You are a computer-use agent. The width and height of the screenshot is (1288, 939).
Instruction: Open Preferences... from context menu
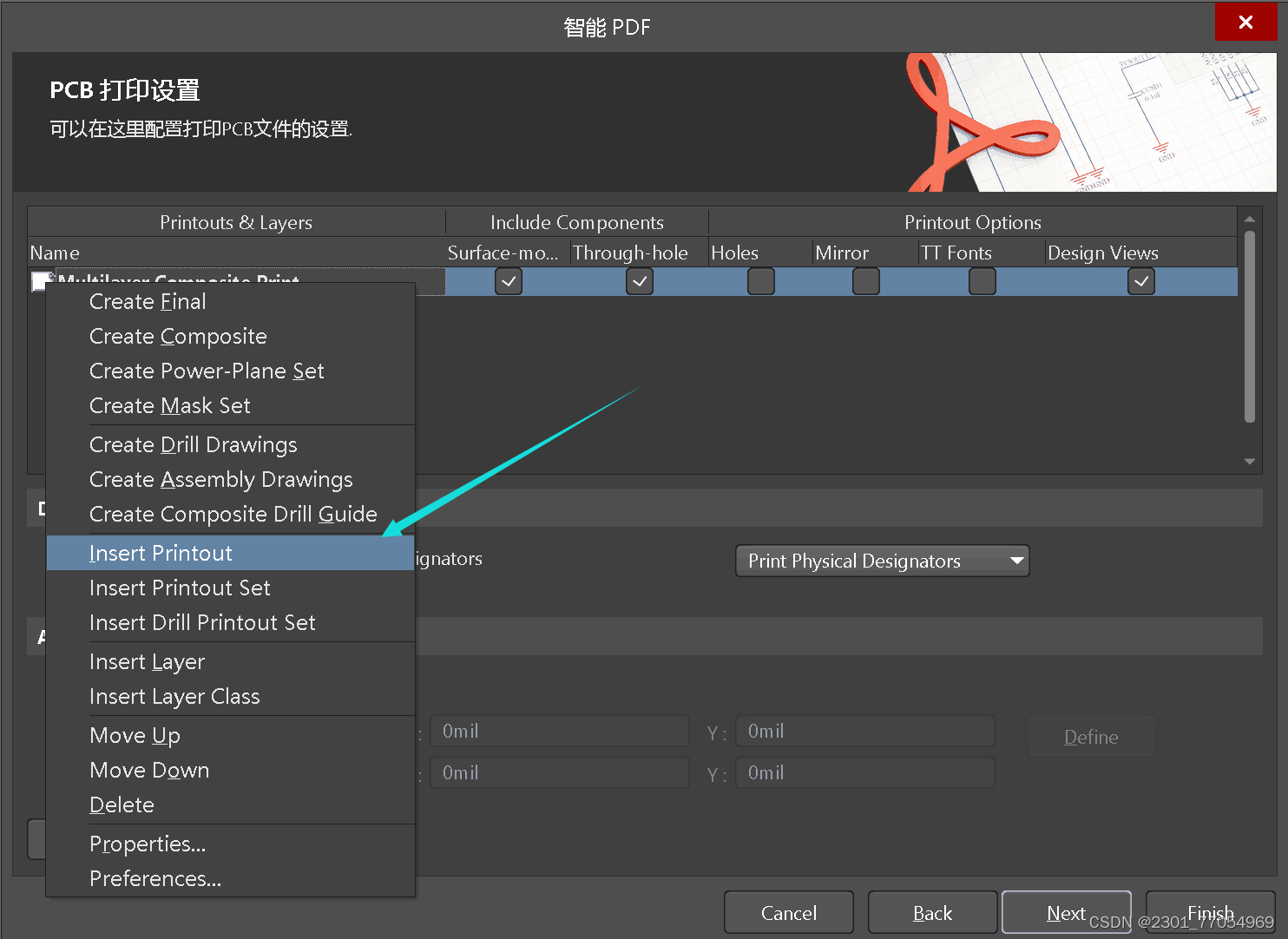point(230,879)
